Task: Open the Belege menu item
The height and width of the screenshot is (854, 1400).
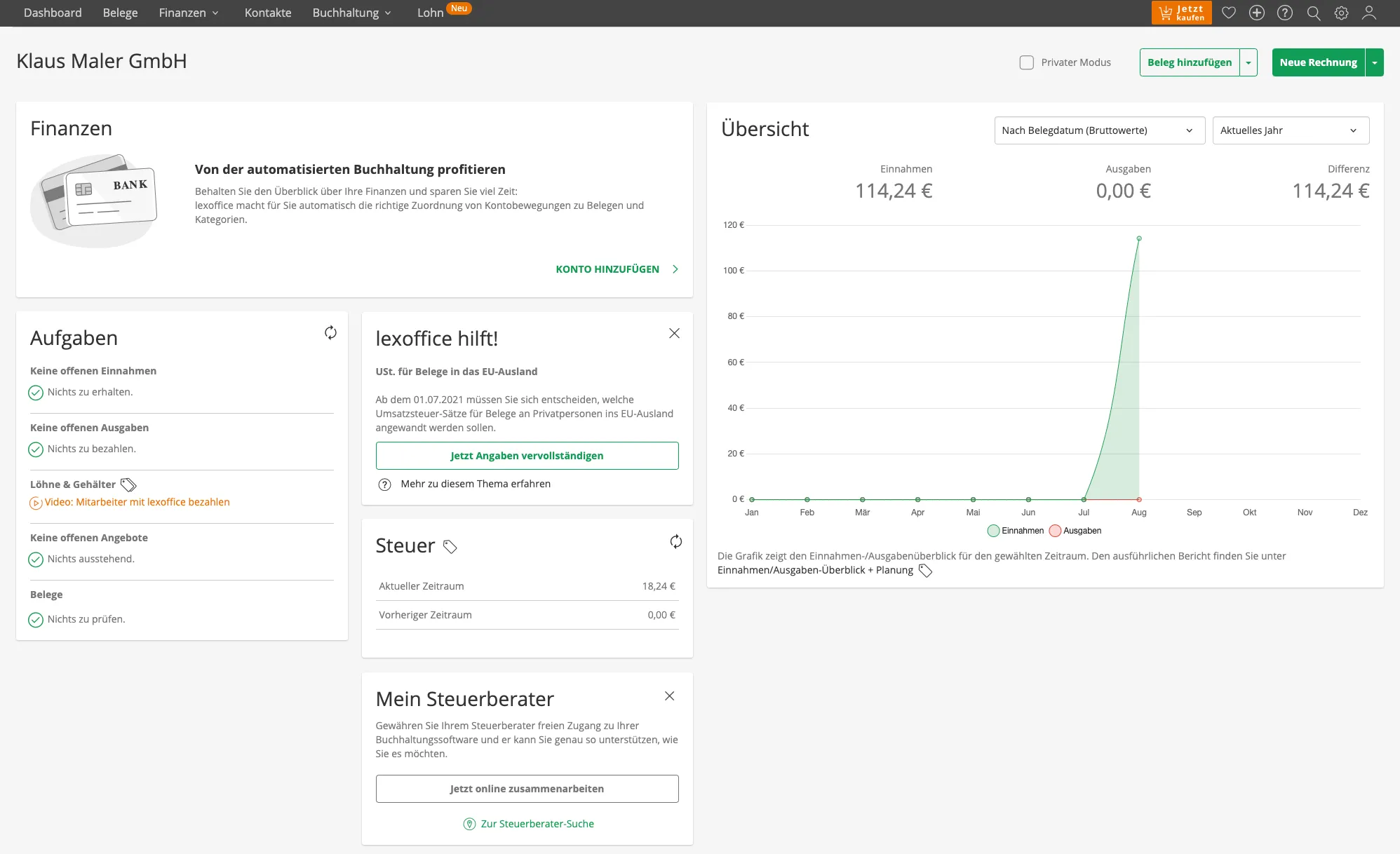Action: tap(120, 13)
